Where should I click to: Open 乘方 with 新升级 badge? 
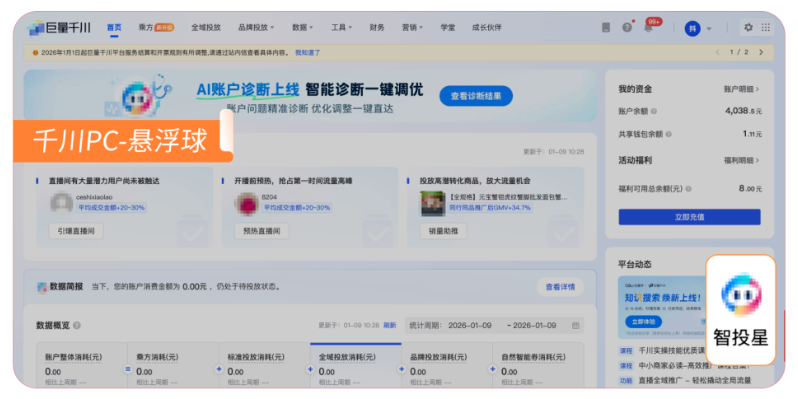coord(156,27)
